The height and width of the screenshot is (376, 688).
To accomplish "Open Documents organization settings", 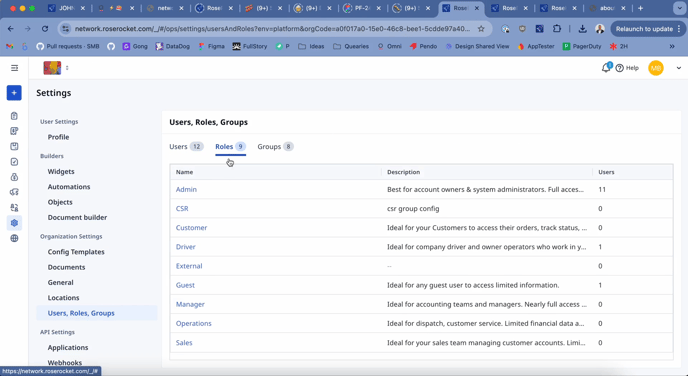I will [66, 267].
